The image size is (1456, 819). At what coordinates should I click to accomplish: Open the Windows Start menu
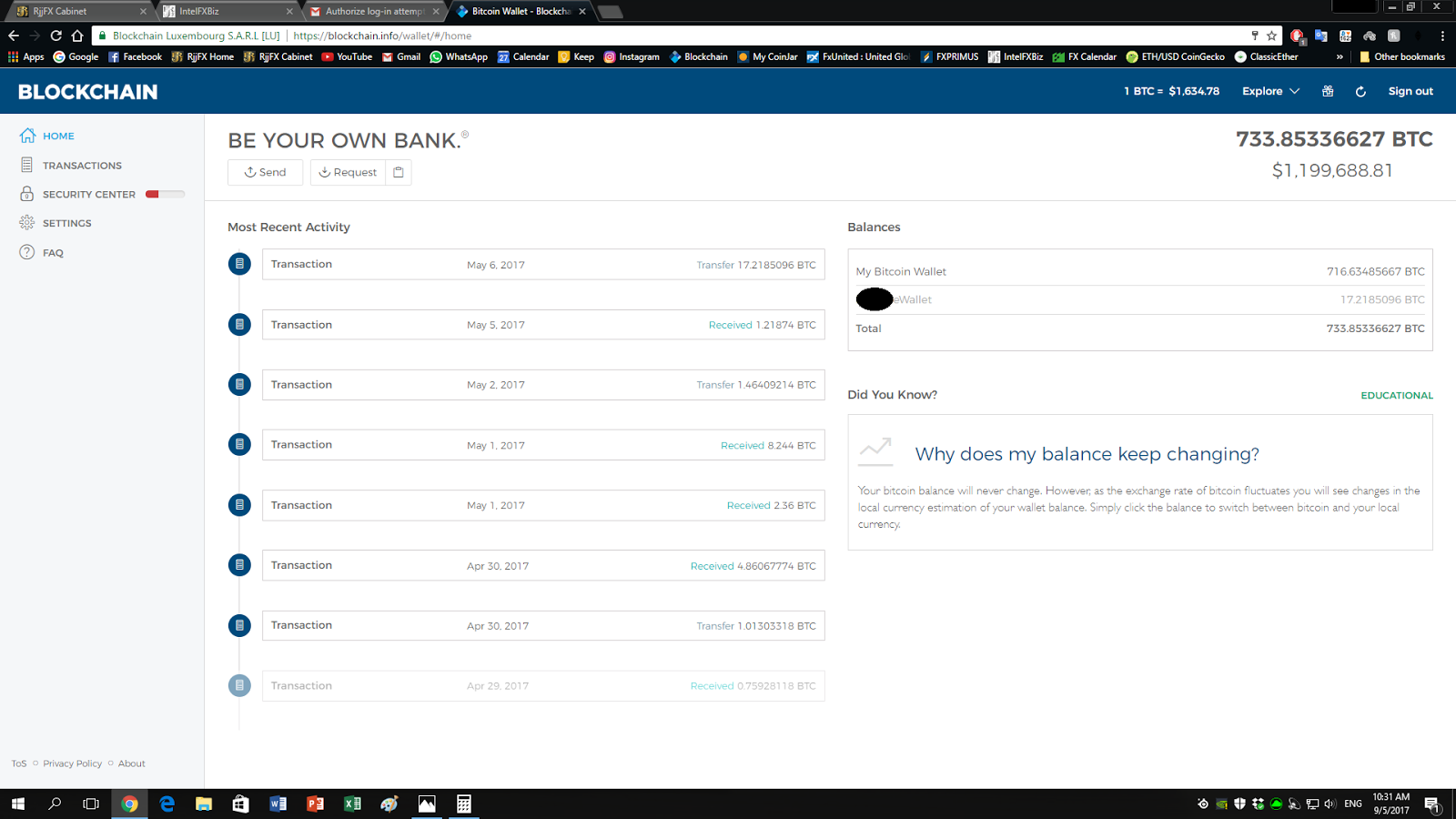(18, 804)
